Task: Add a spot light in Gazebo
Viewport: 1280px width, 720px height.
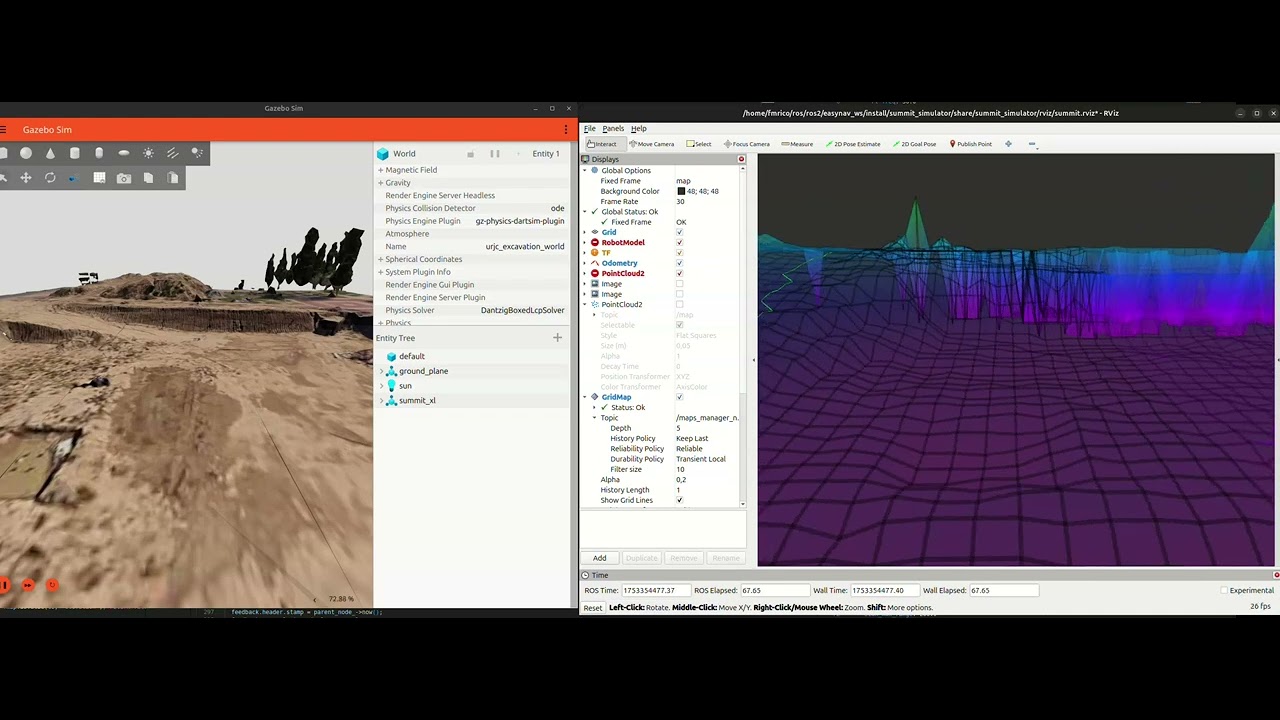Action: click(197, 153)
